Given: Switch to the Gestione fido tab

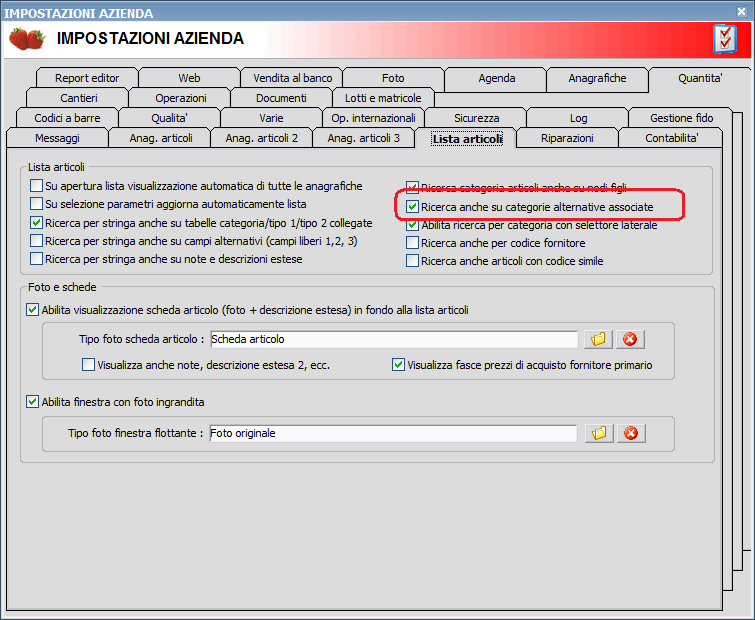Looking at the screenshot, I should point(681,118).
